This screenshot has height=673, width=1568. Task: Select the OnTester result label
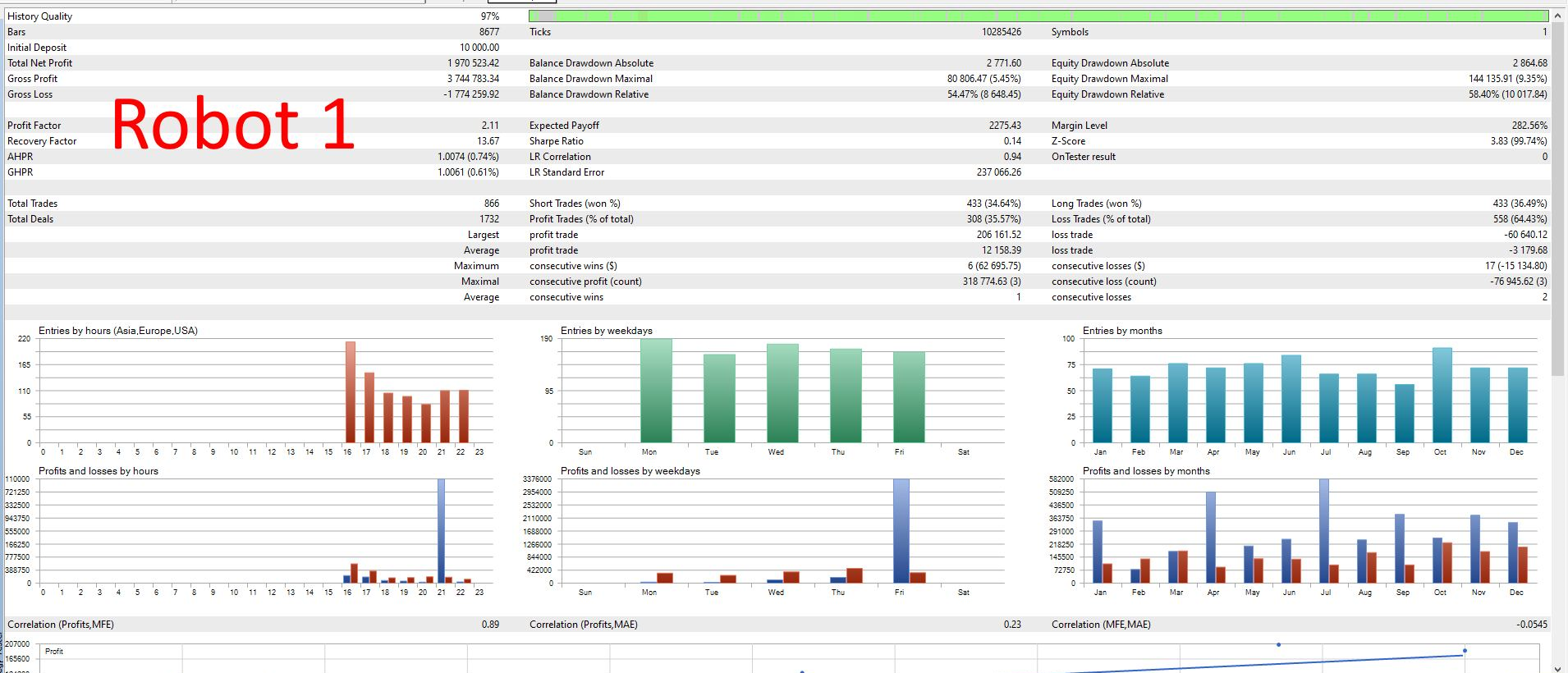1084,157
